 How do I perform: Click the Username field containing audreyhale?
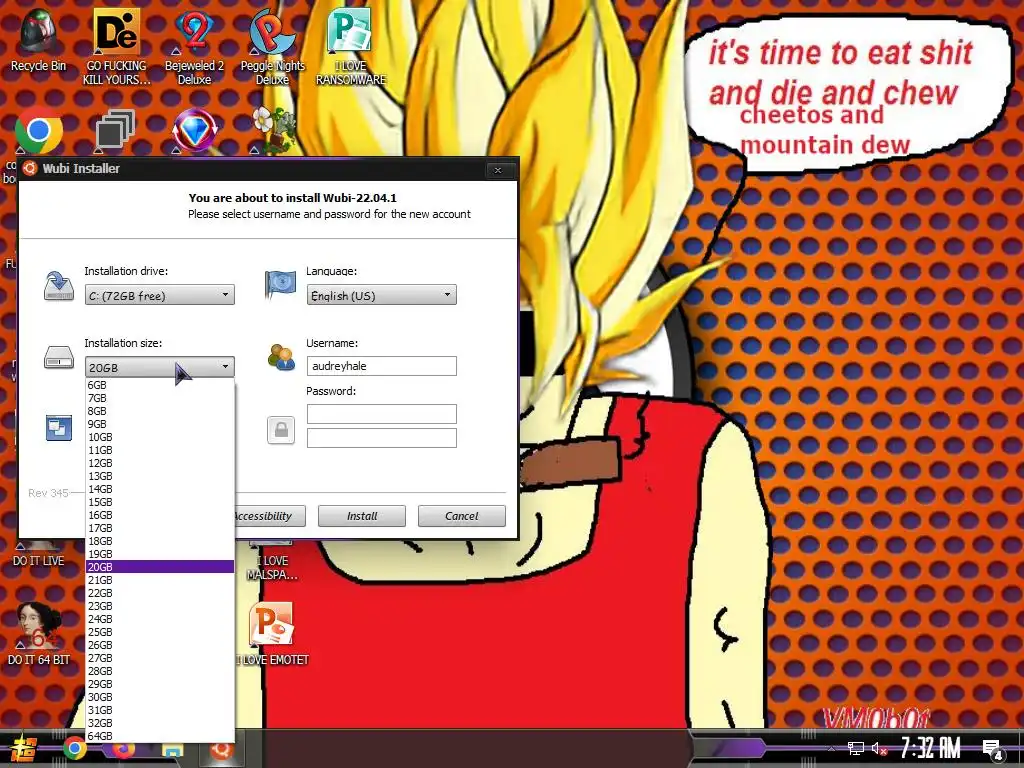pos(381,366)
